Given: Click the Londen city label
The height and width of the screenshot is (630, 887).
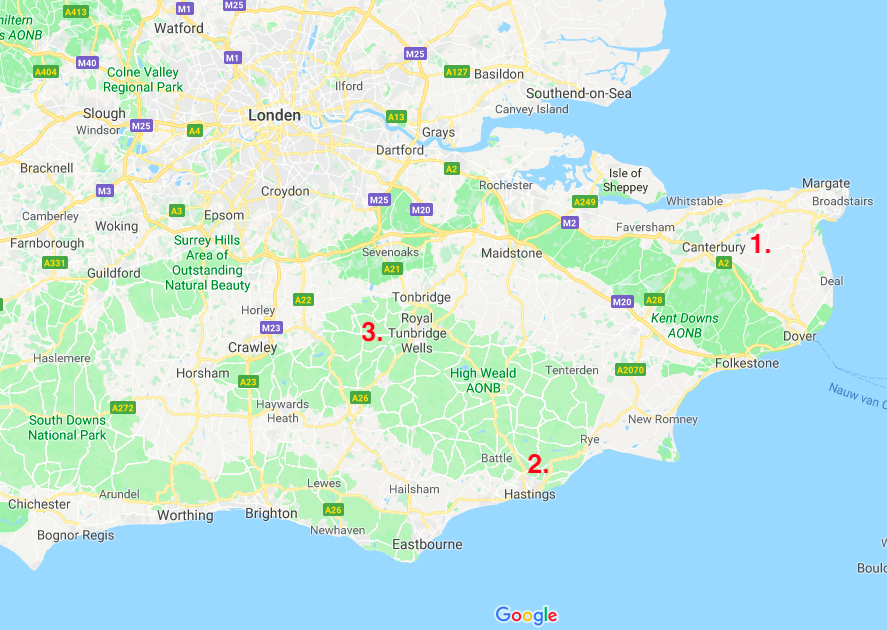Looking at the screenshot, I should tap(274, 115).
